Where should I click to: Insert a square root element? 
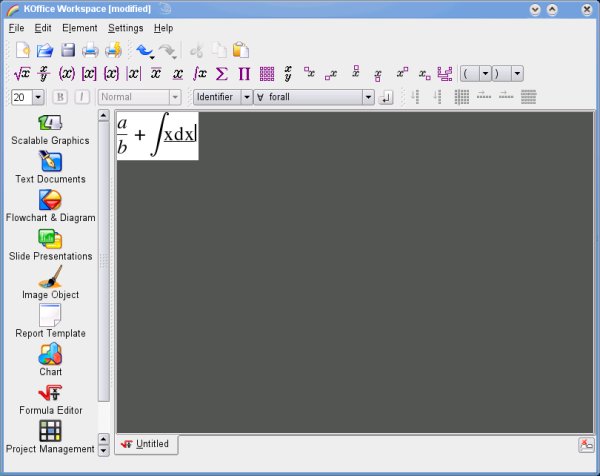click(22, 73)
